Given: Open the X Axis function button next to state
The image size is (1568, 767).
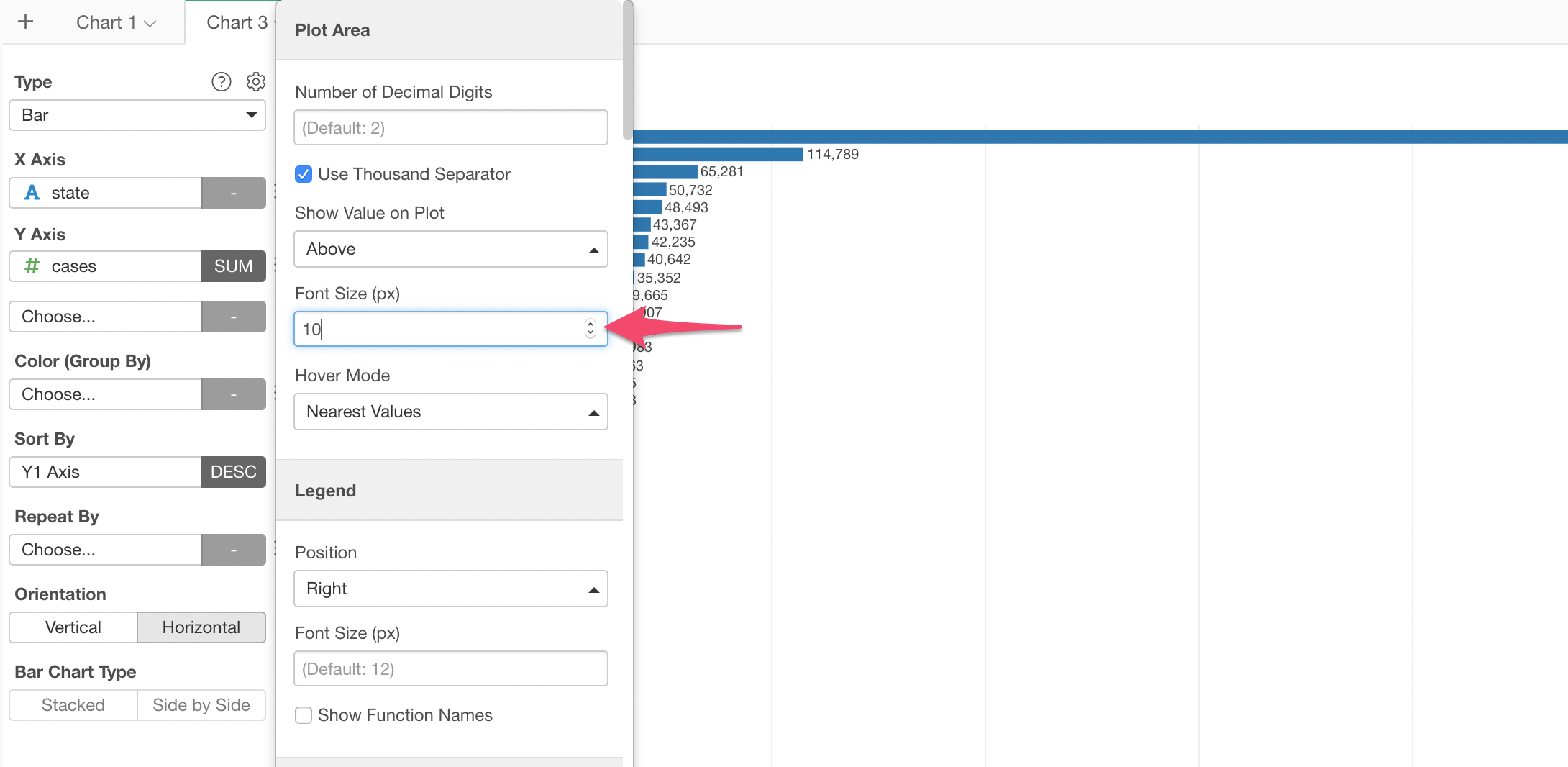Looking at the screenshot, I should point(234,193).
